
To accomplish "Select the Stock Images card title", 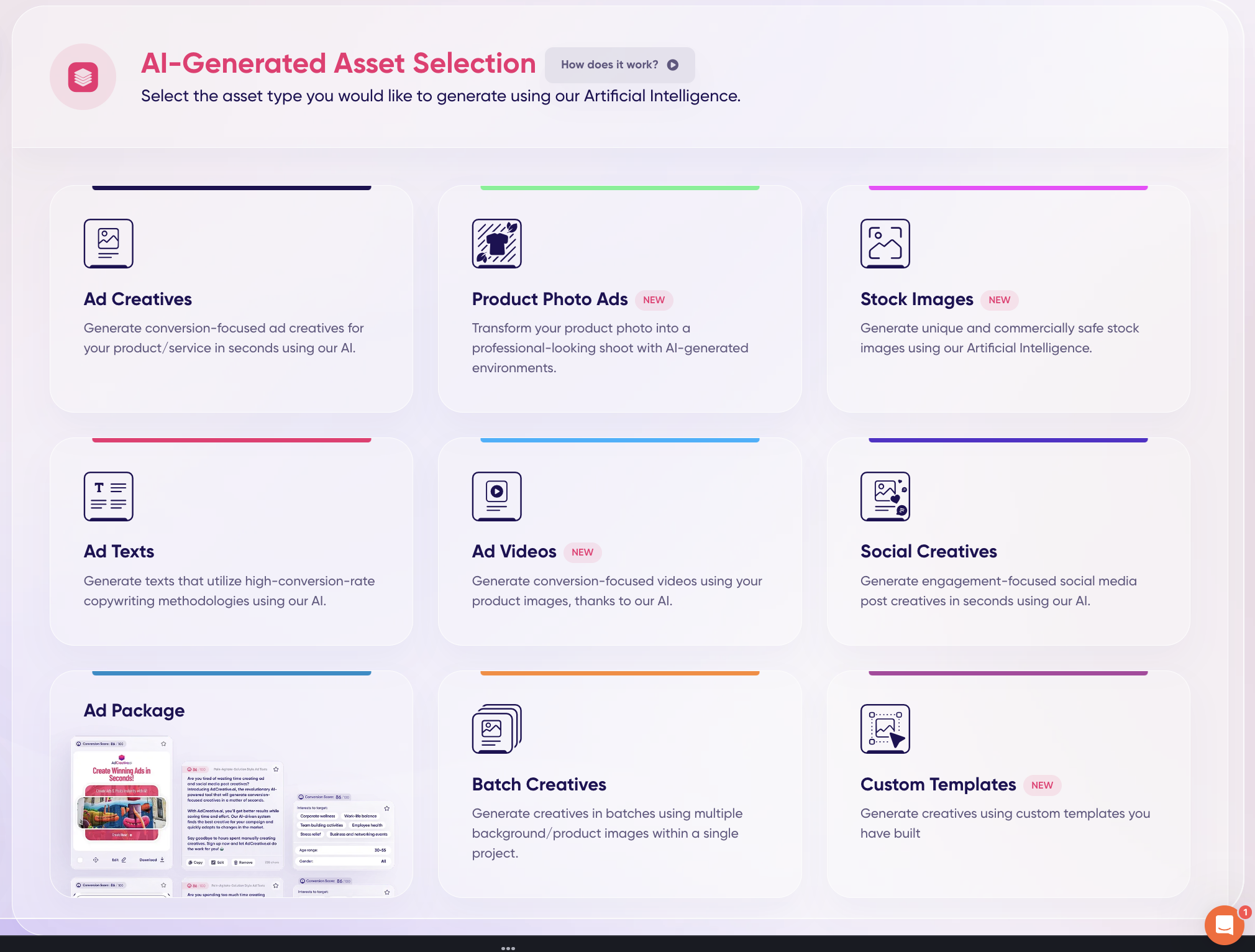I will [916, 300].
